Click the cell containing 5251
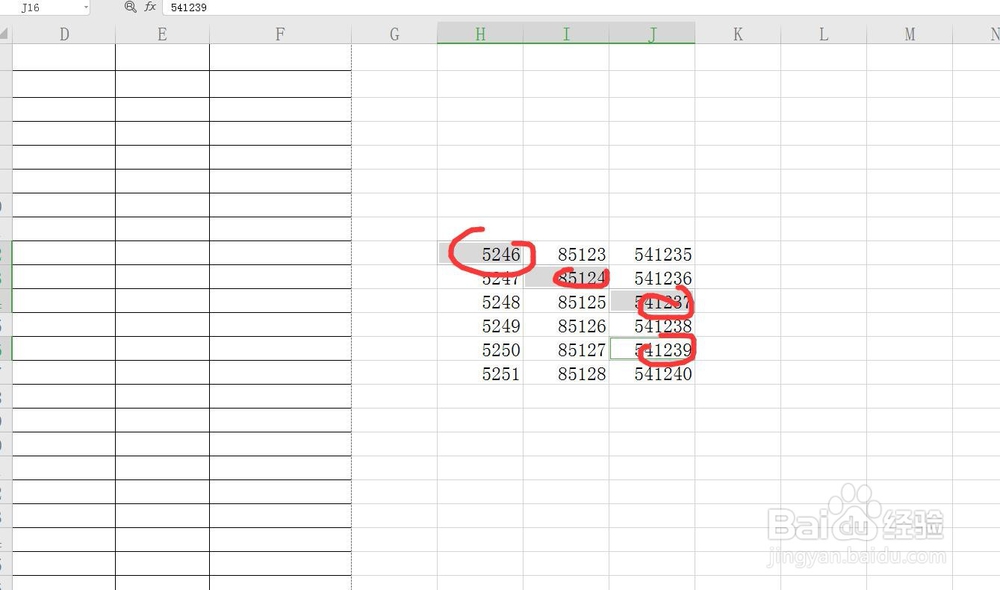Screen dimensions: 1000x590 click(480, 372)
